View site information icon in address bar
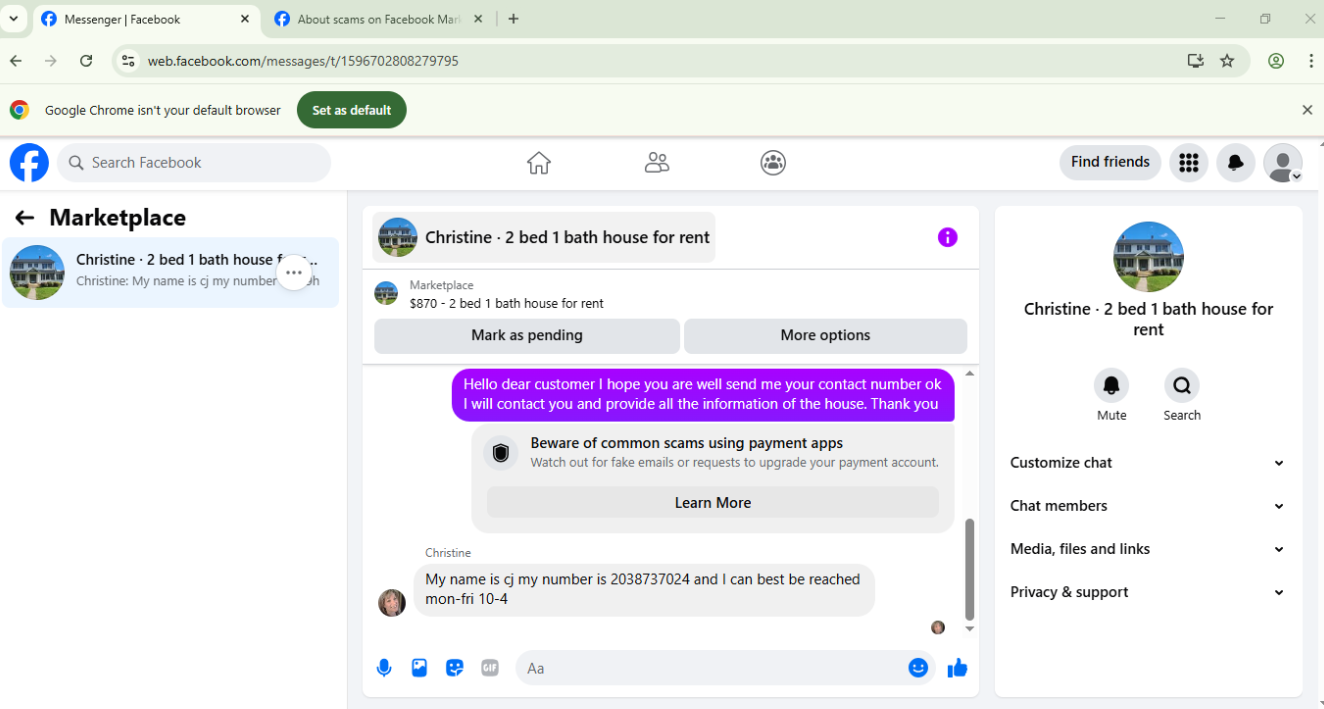 coord(127,61)
